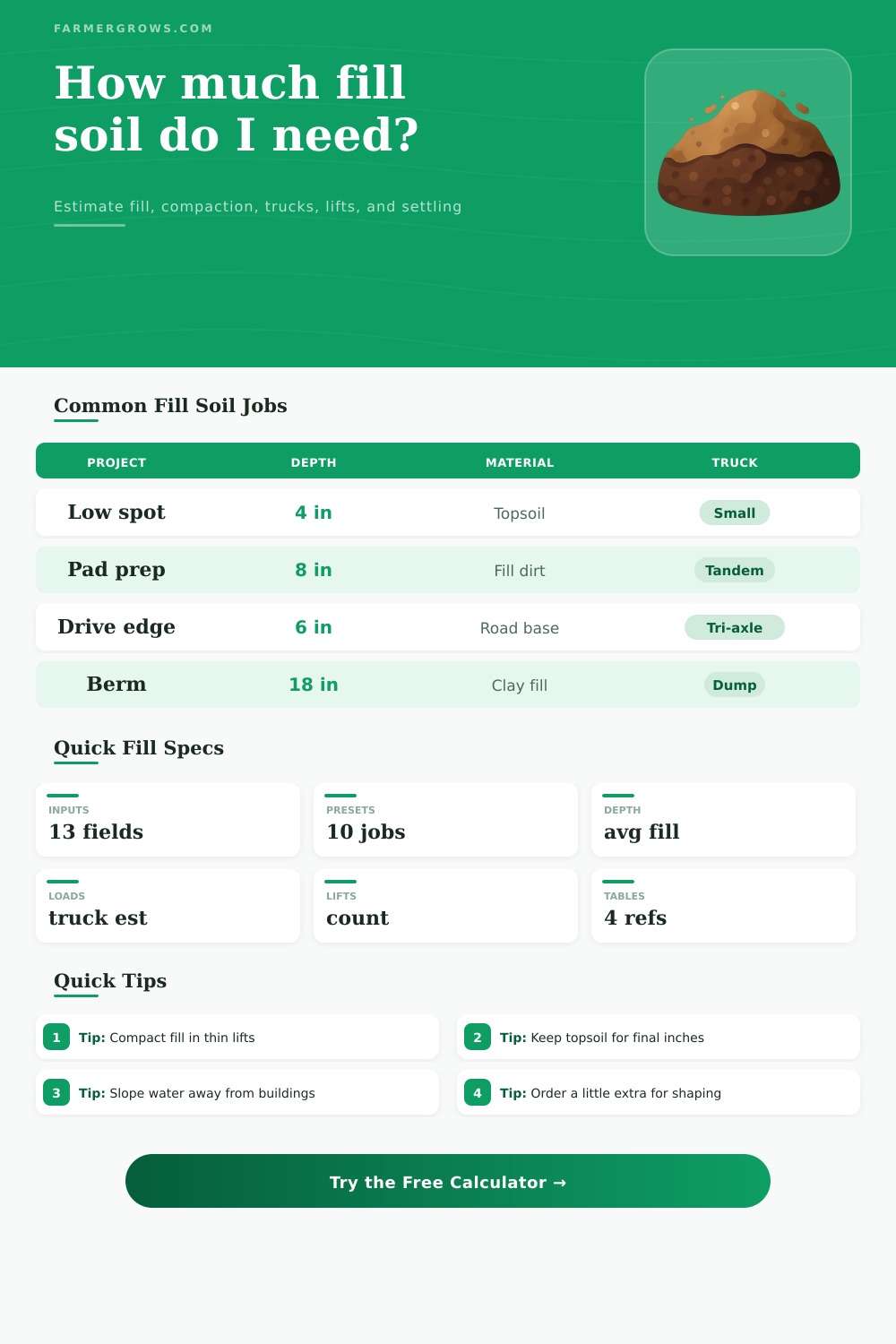Click the Tri-axle truck pill
The height and width of the screenshot is (1344, 896).
735,627
